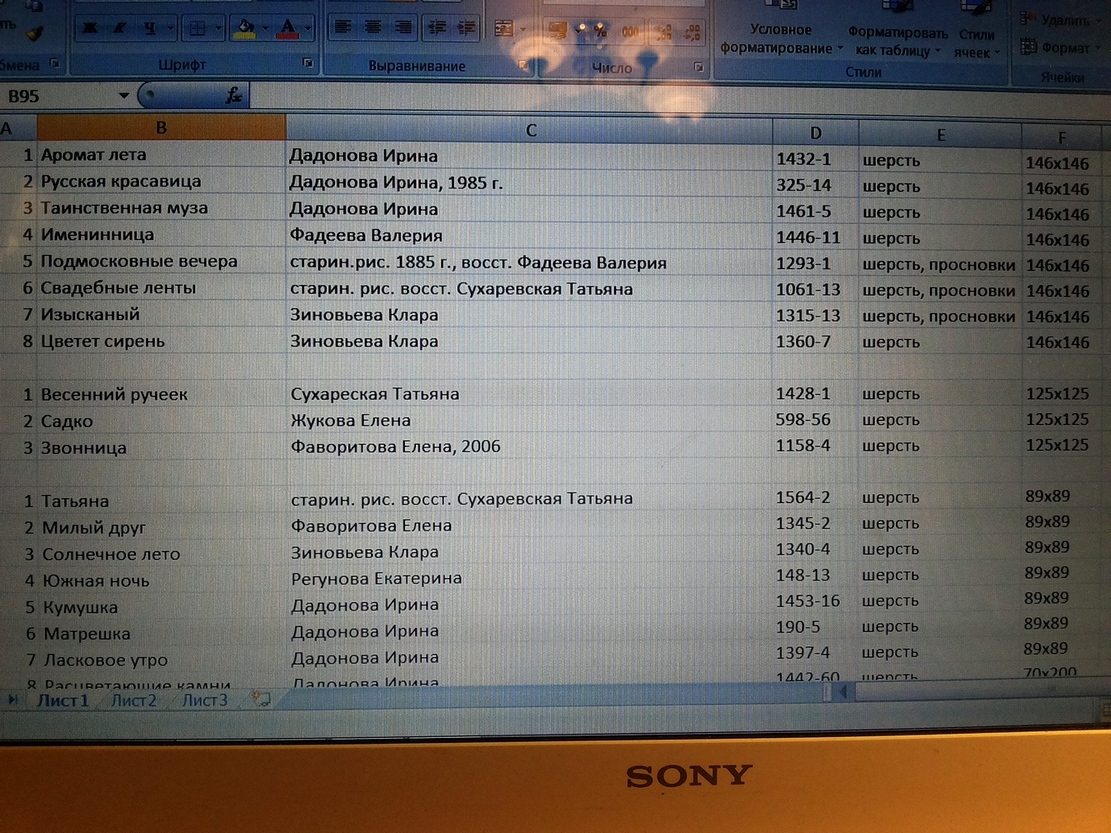Align text to the left
This screenshot has height=833, width=1111.
(343, 28)
